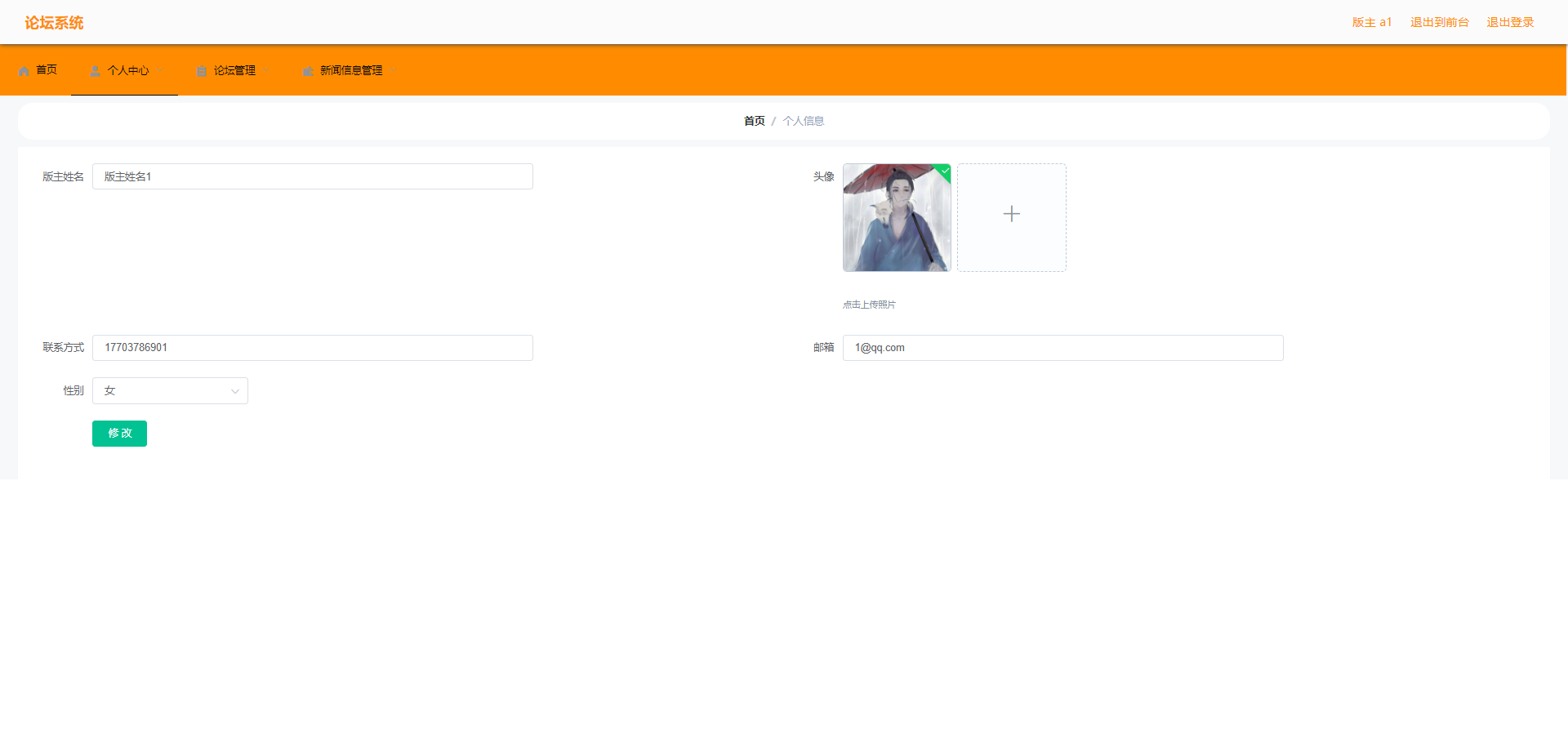Viewport: 1568px width, 748px height.
Task: Click the uploaded avatar thumbnail
Action: pyautogui.click(x=897, y=217)
